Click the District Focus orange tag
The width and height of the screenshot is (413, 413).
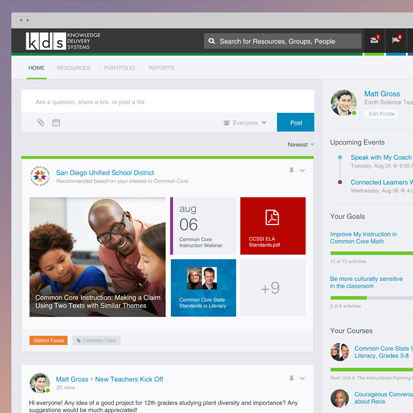tap(49, 340)
